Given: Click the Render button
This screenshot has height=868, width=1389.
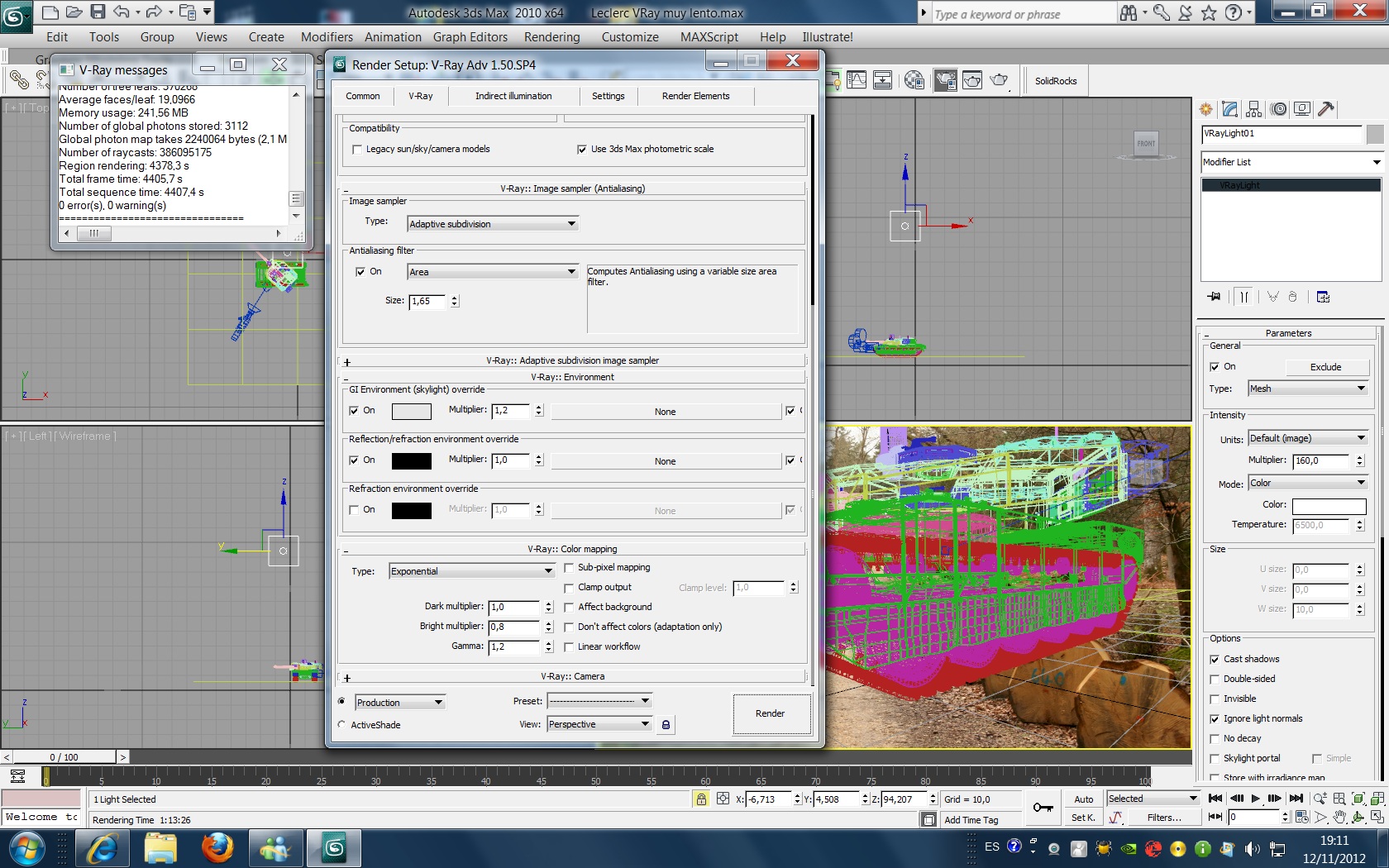Looking at the screenshot, I should [771, 713].
